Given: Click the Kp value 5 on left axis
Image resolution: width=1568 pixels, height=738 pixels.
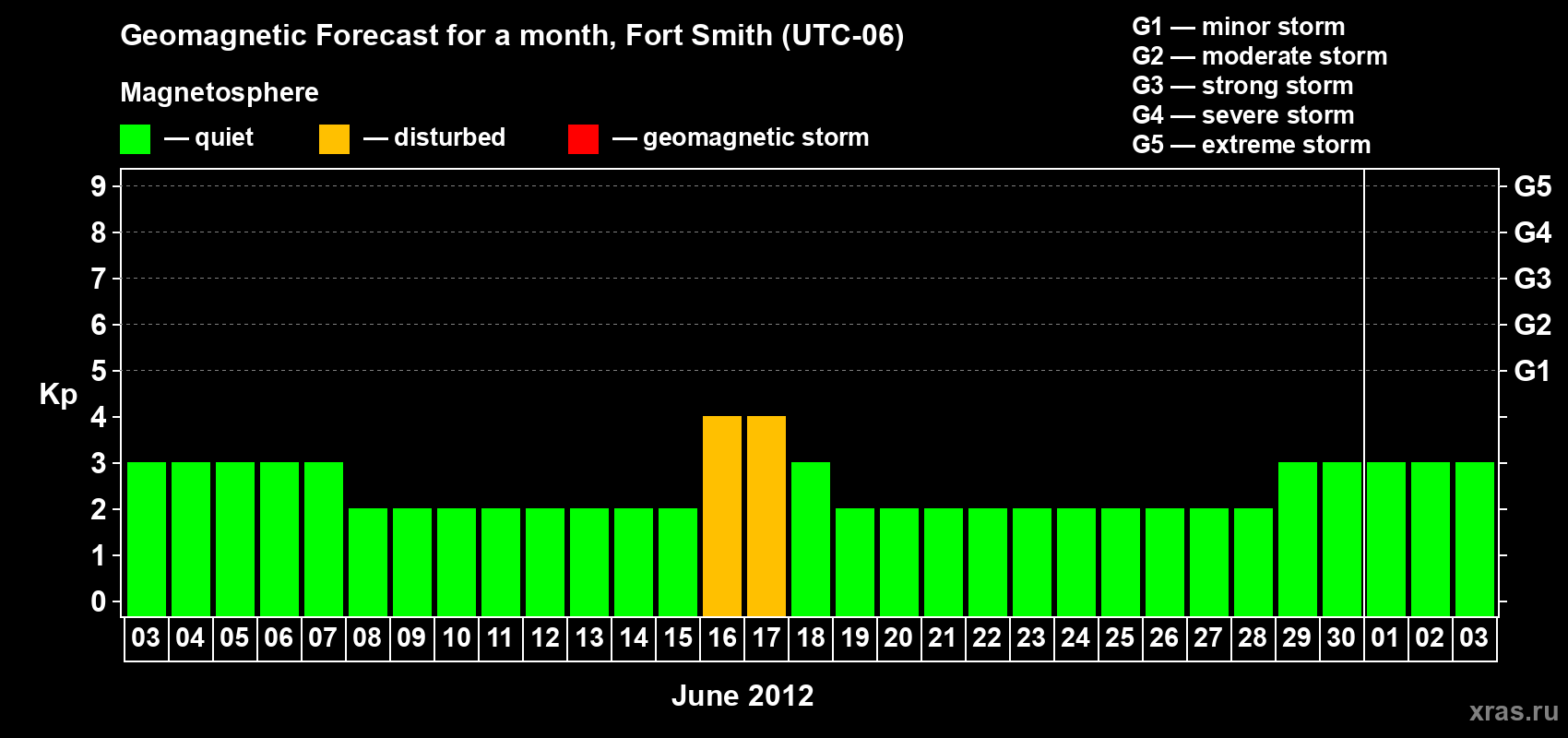Looking at the screenshot, I should point(99,371).
